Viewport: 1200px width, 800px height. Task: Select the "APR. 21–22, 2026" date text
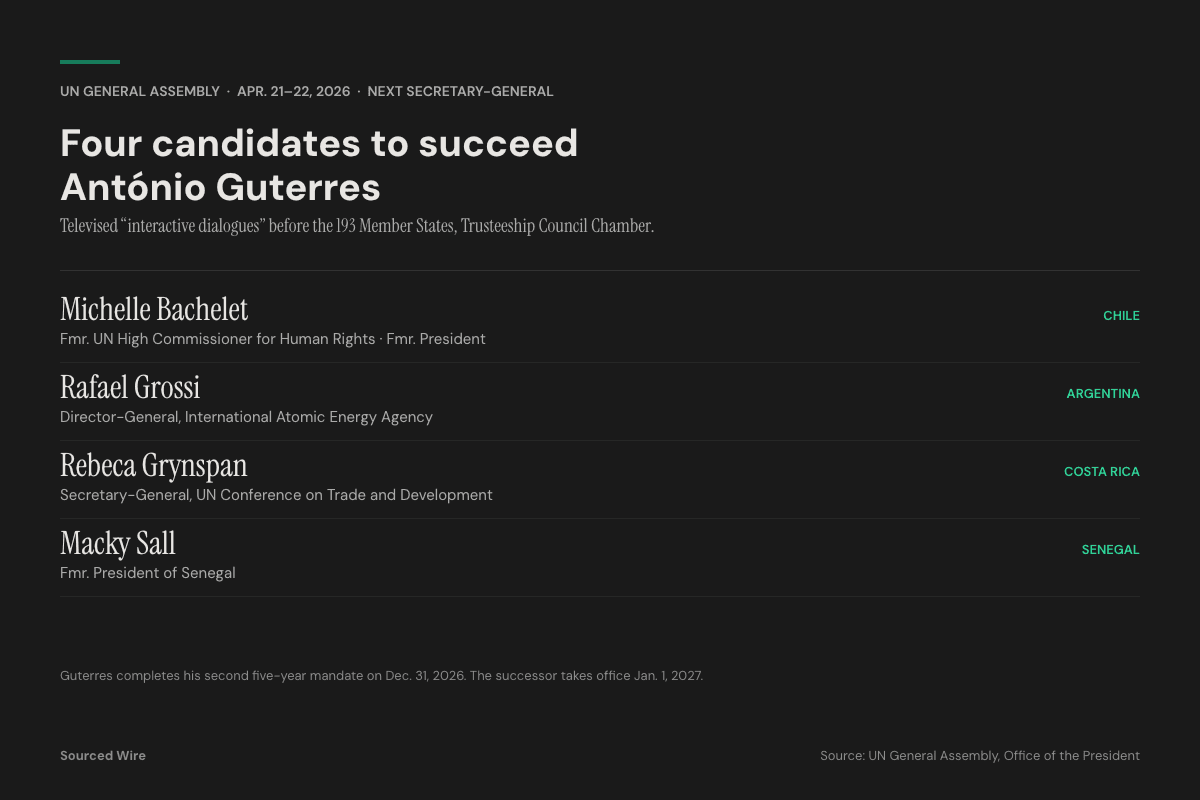pos(293,91)
